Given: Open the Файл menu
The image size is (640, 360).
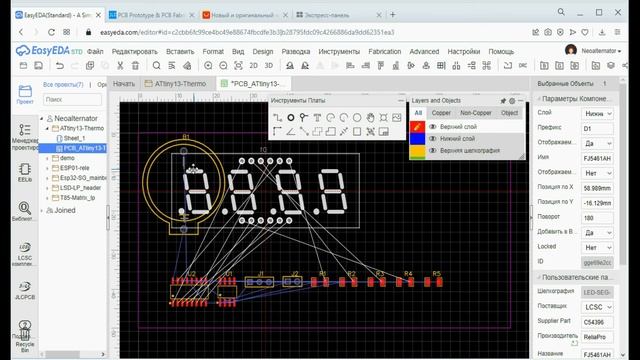Looking at the screenshot, I should (95, 51).
